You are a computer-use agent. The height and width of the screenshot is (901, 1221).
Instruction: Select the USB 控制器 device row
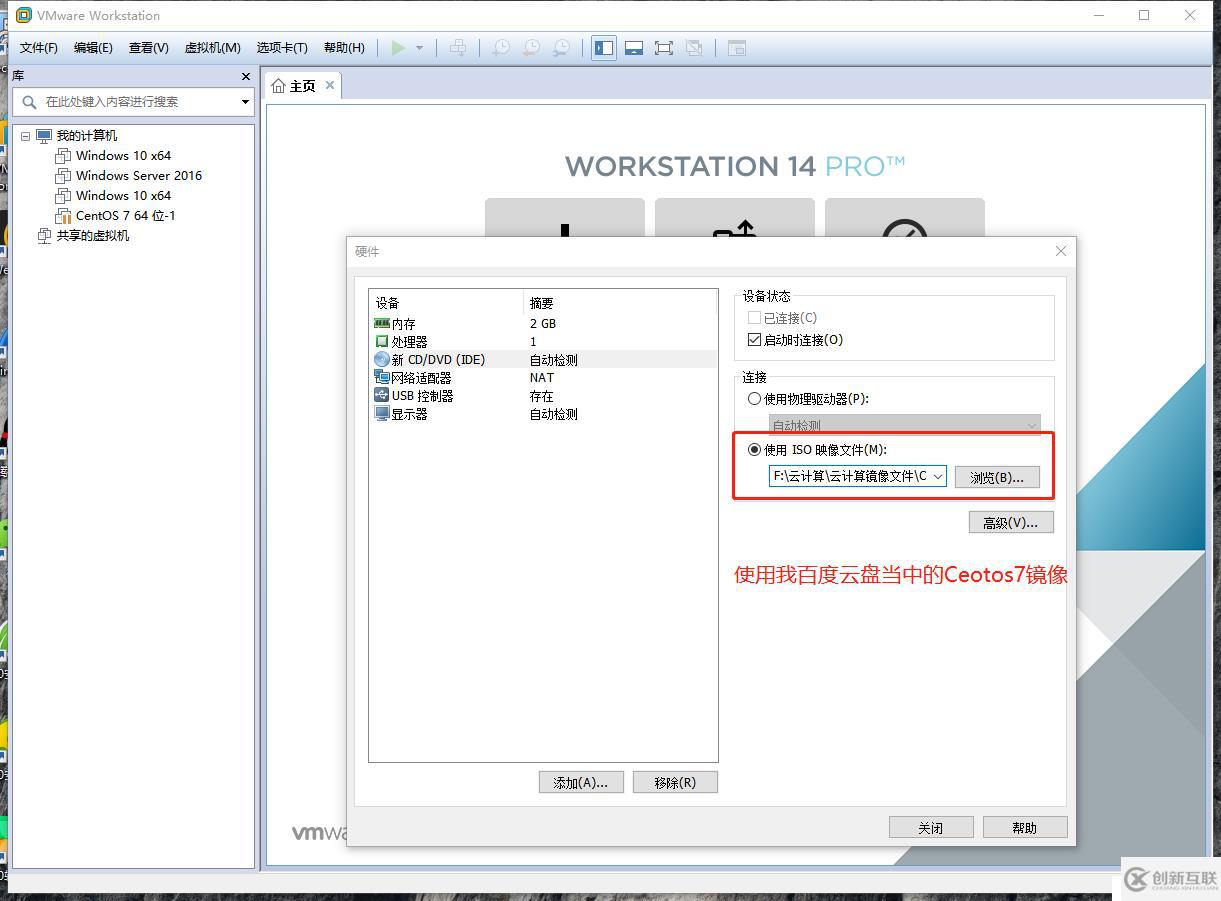[x=543, y=396]
